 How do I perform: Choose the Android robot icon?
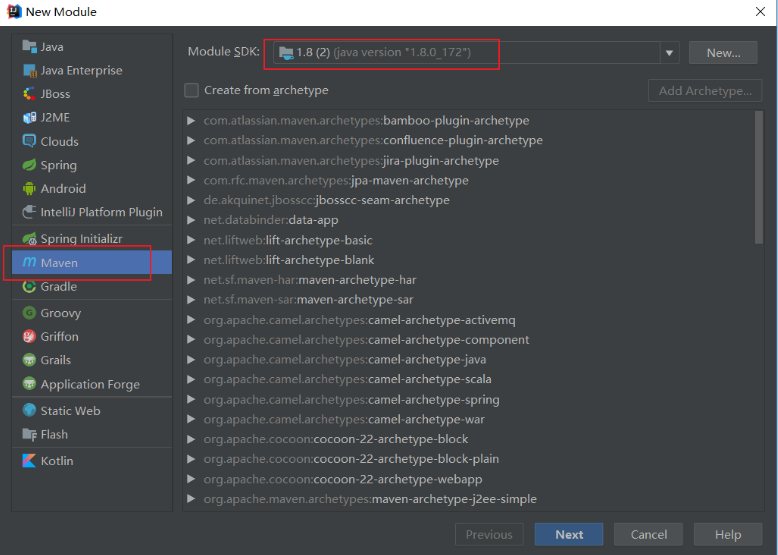(29, 188)
